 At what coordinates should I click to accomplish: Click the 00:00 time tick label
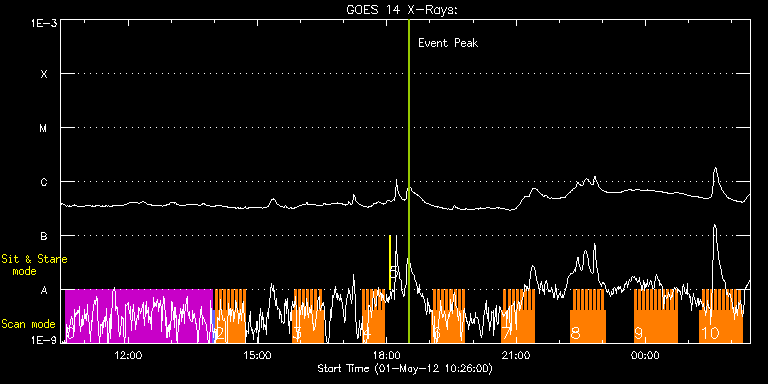pos(646,355)
